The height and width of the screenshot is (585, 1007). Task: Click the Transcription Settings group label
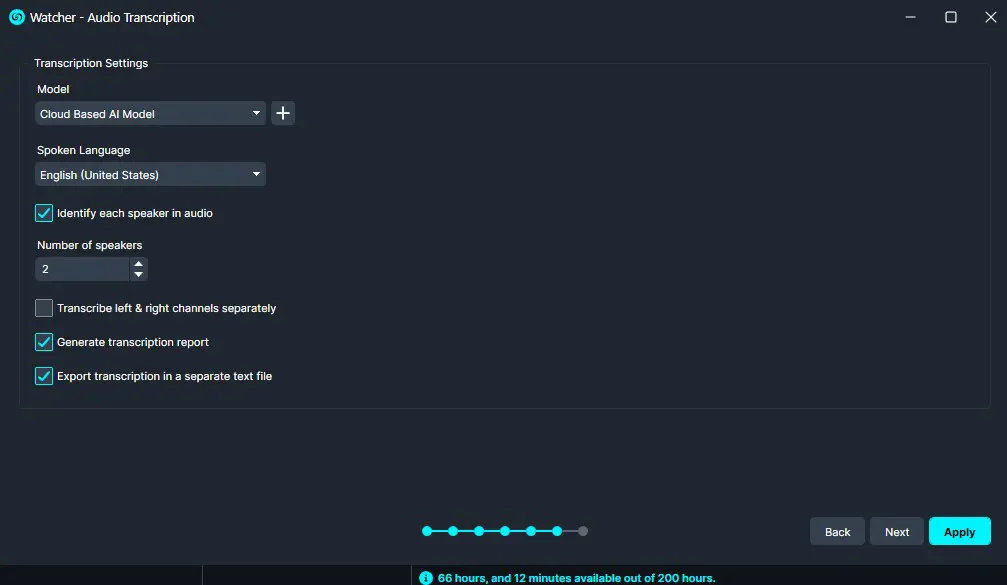tap(91, 63)
